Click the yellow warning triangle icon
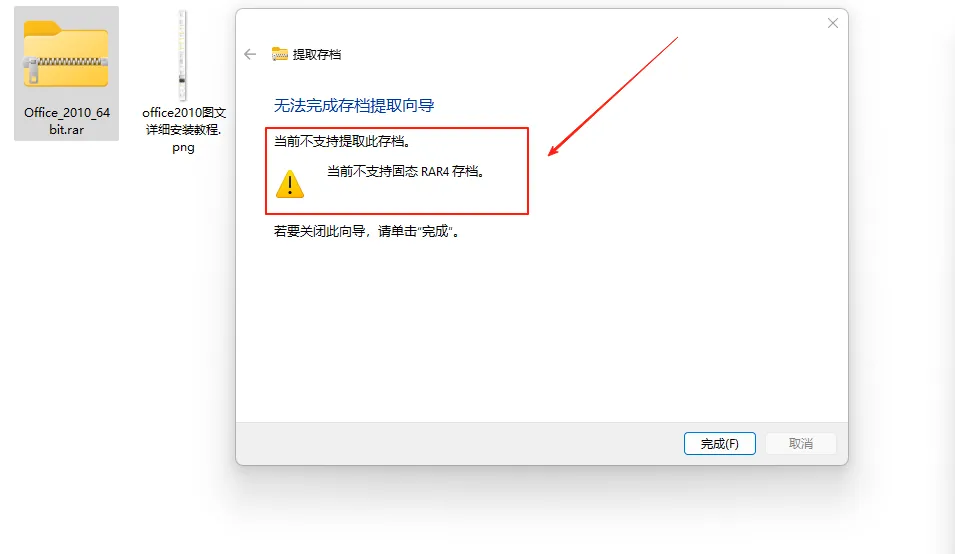955x554 pixels. [x=290, y=184]
